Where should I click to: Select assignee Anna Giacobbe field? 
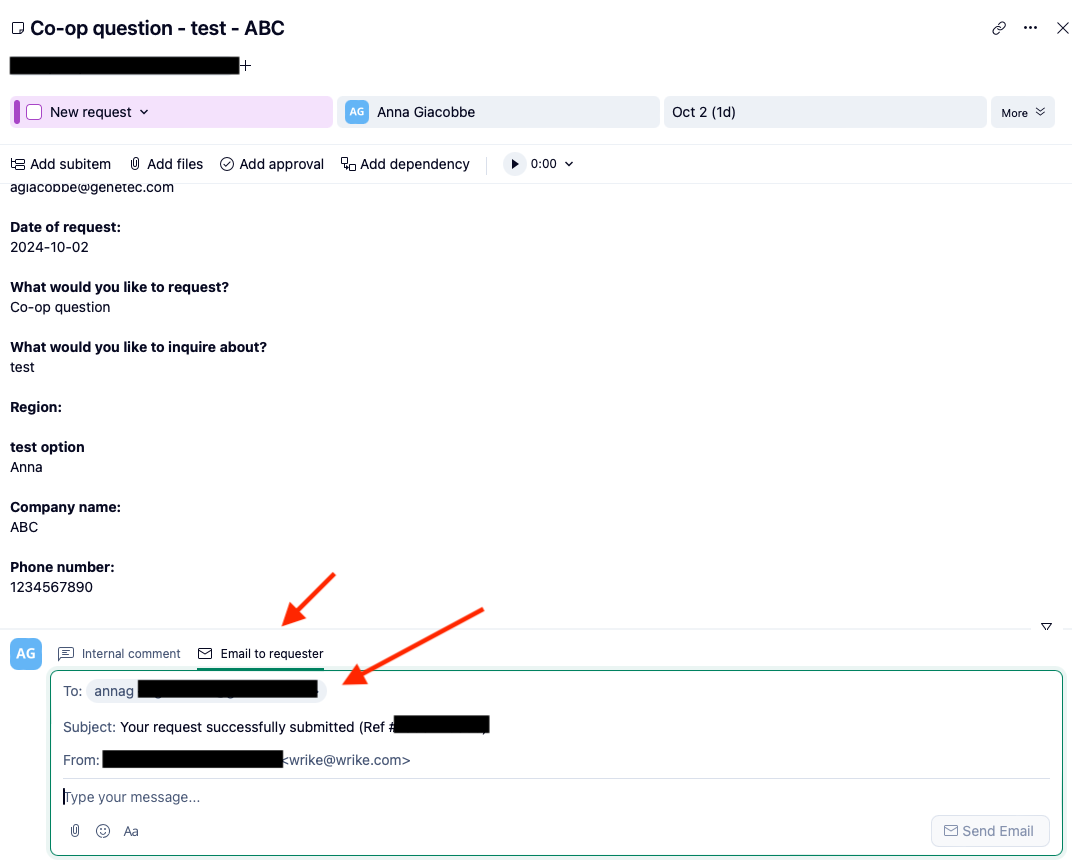click(x=498, y=112)
